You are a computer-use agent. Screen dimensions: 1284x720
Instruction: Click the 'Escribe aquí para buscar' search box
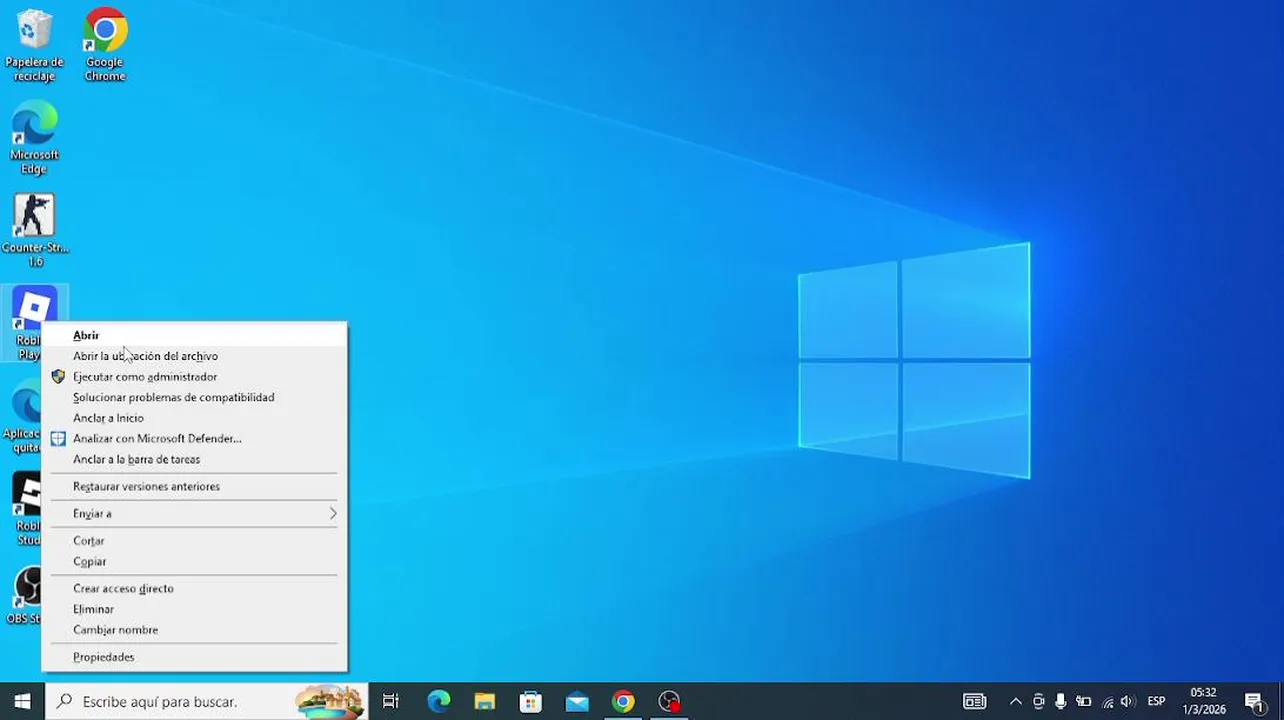pos(207,701)
